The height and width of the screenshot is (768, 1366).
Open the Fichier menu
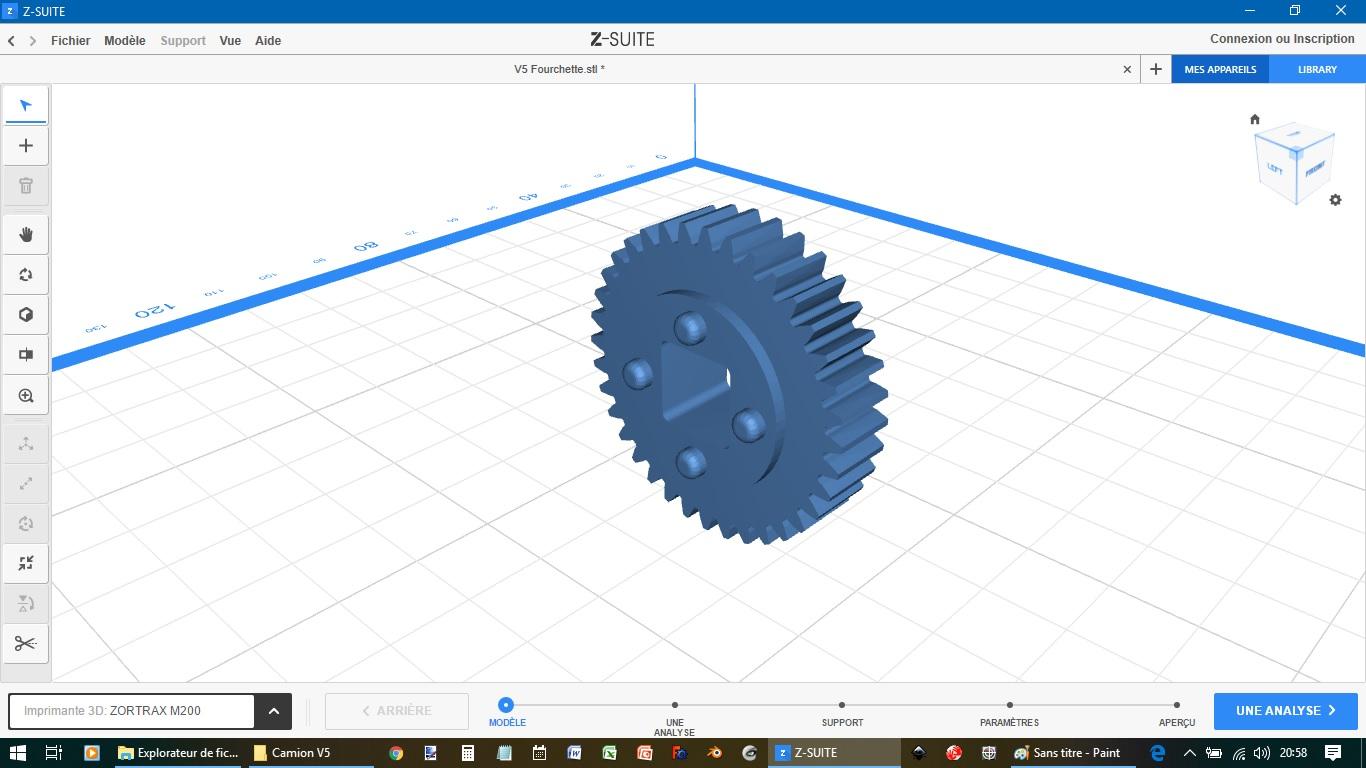click(x=71, y=41)
